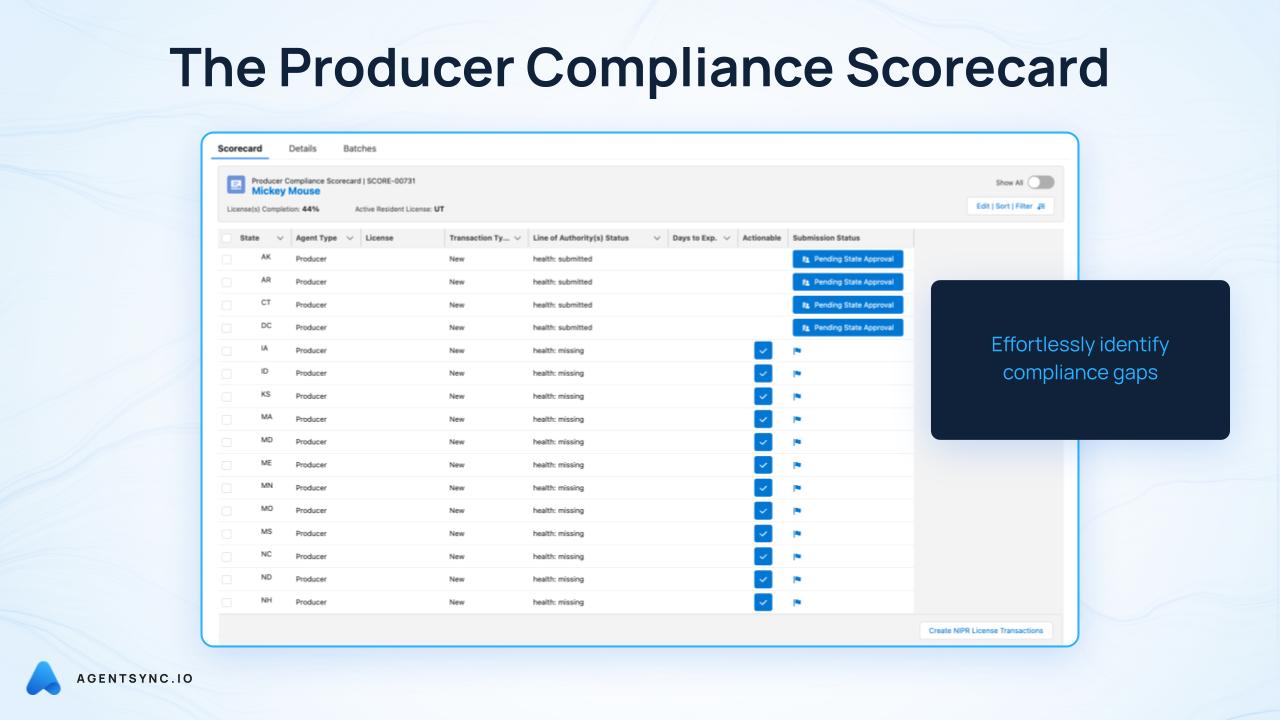Click the flag icon in the NH row

[x=795, y=602]
